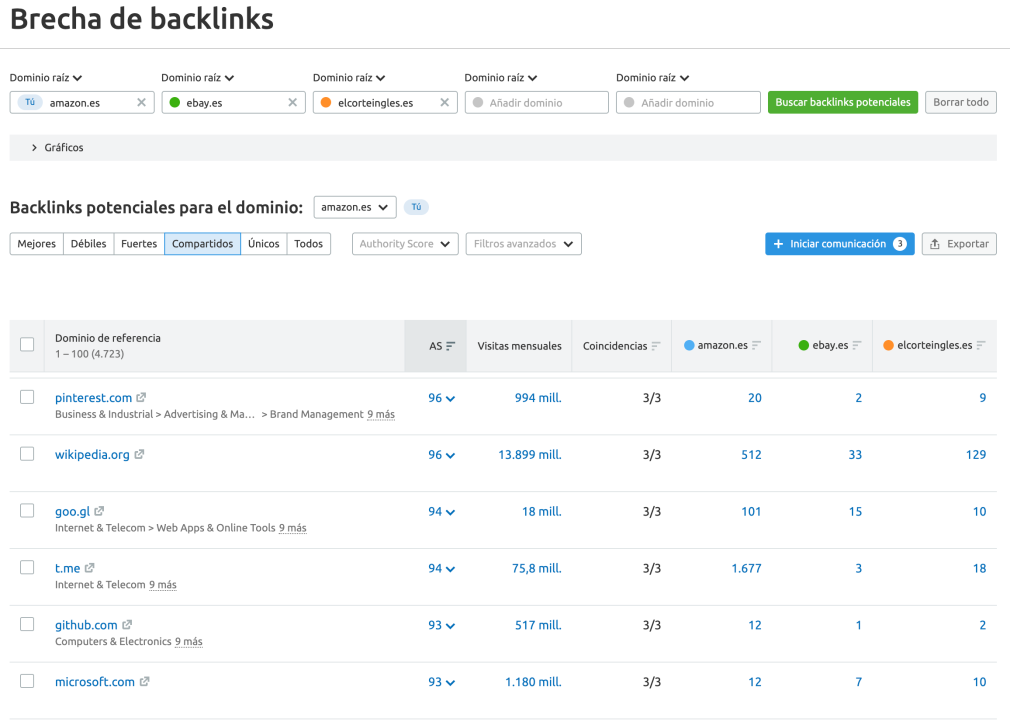This screenshot has height=722, width=1010.
Task: Click the amazon.es domain input field
Action: point(82,102)
